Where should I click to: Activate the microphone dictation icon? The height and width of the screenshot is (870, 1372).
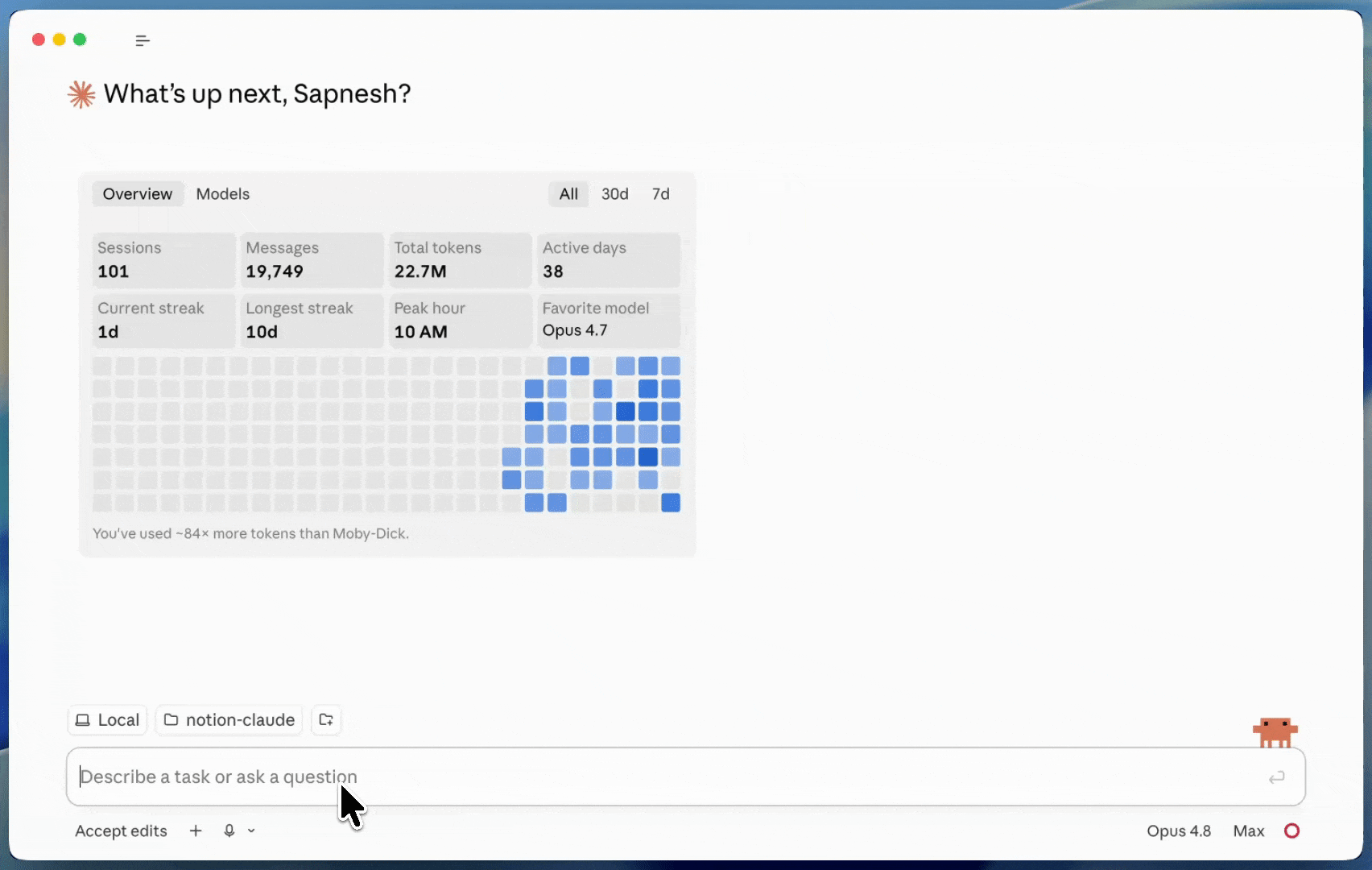229,831
